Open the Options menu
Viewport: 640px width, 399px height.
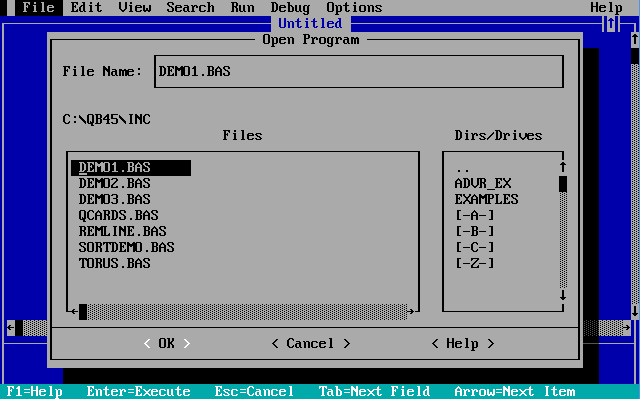[354, 7]
